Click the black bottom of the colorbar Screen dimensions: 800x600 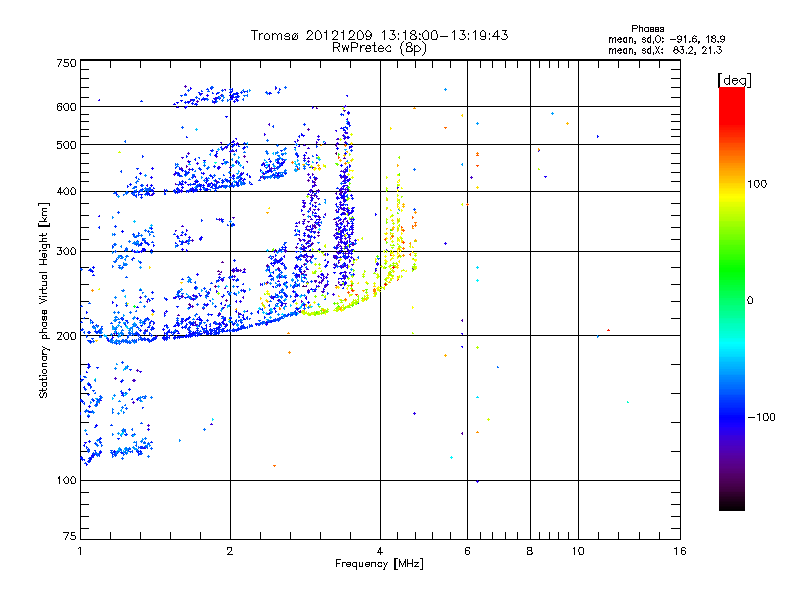(732, 504)
